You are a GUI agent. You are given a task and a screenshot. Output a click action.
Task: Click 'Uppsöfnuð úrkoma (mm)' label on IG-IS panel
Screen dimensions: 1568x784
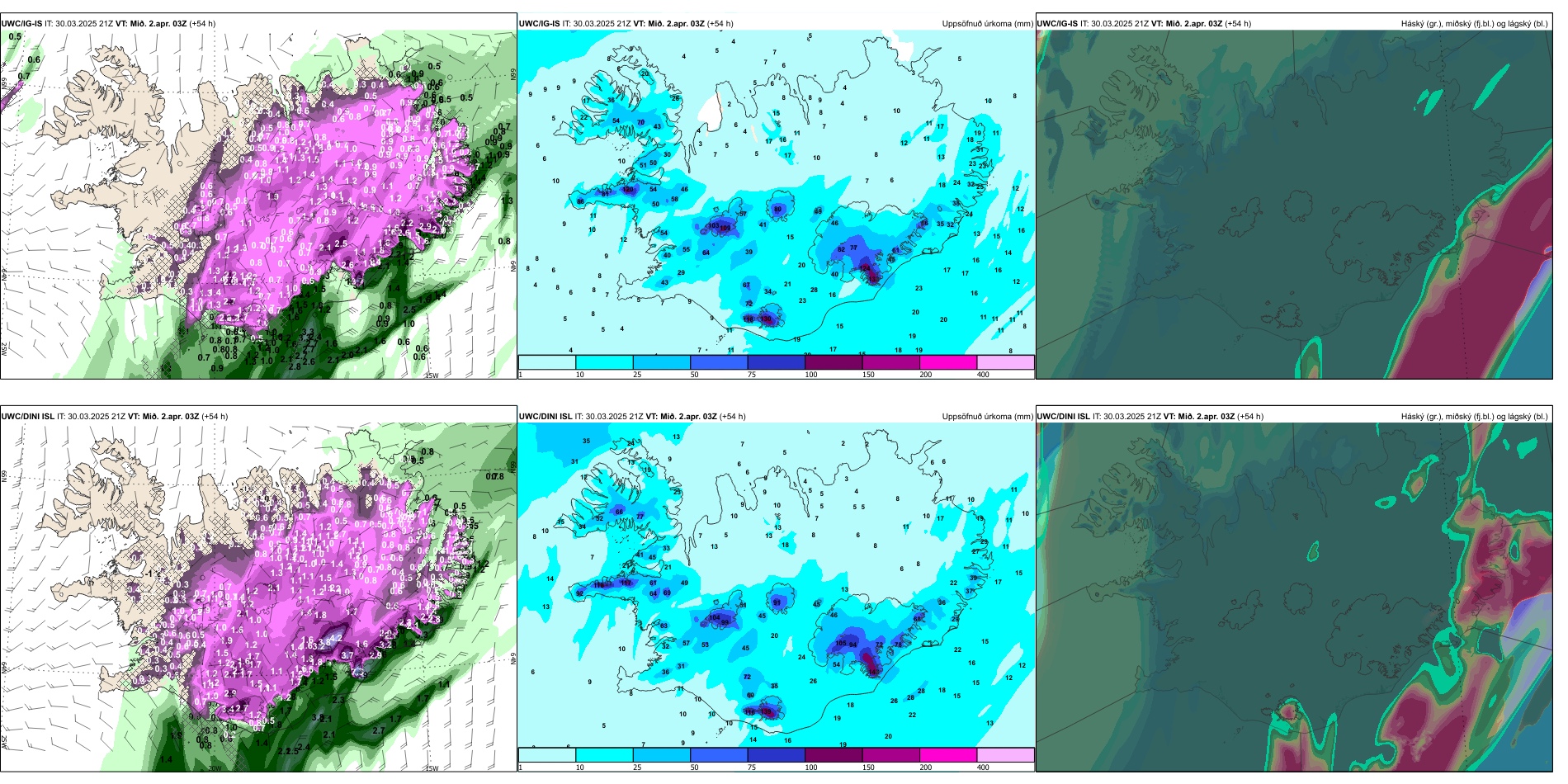988,24
